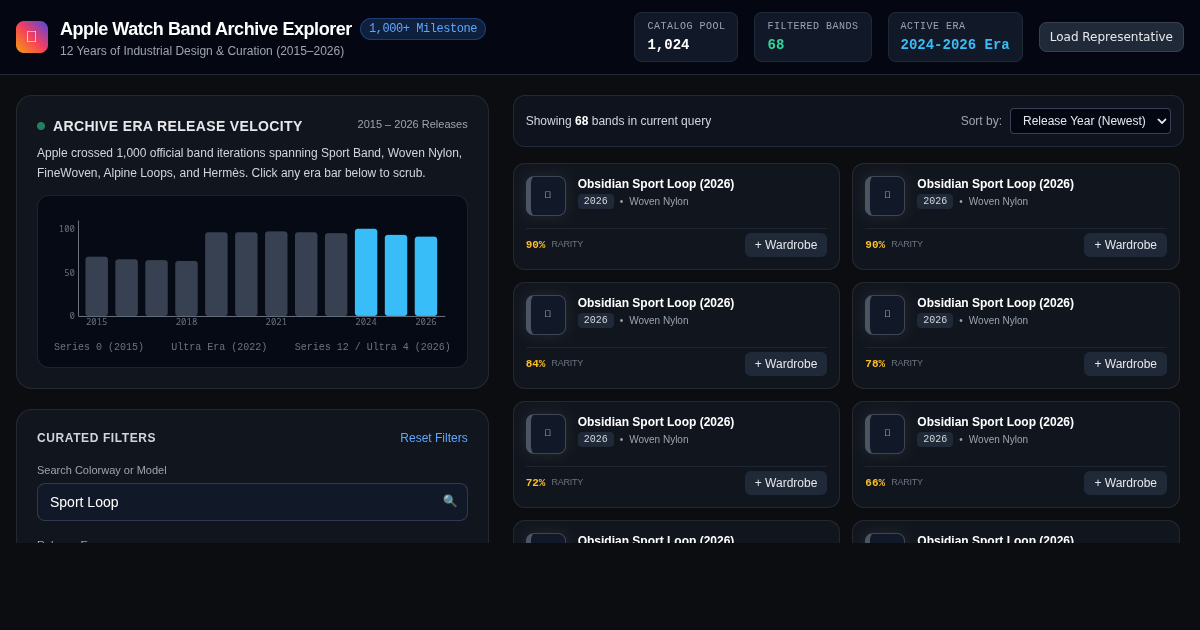The image size is (1200, 630).
Task: Click the 78% rarity value
Action: (x=875, y=364)
